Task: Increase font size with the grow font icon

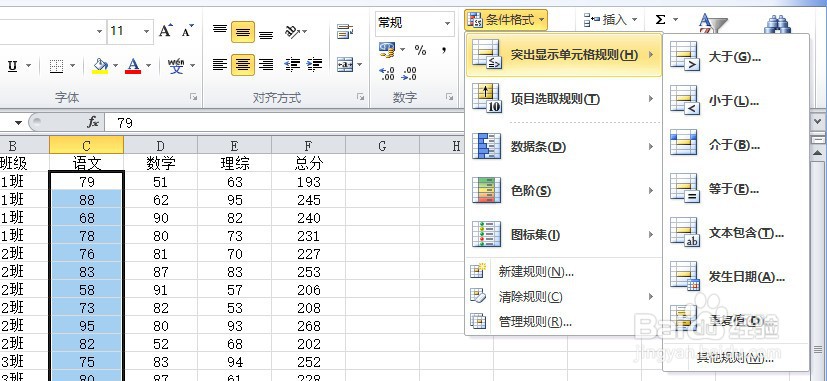Action: (166, 31)
